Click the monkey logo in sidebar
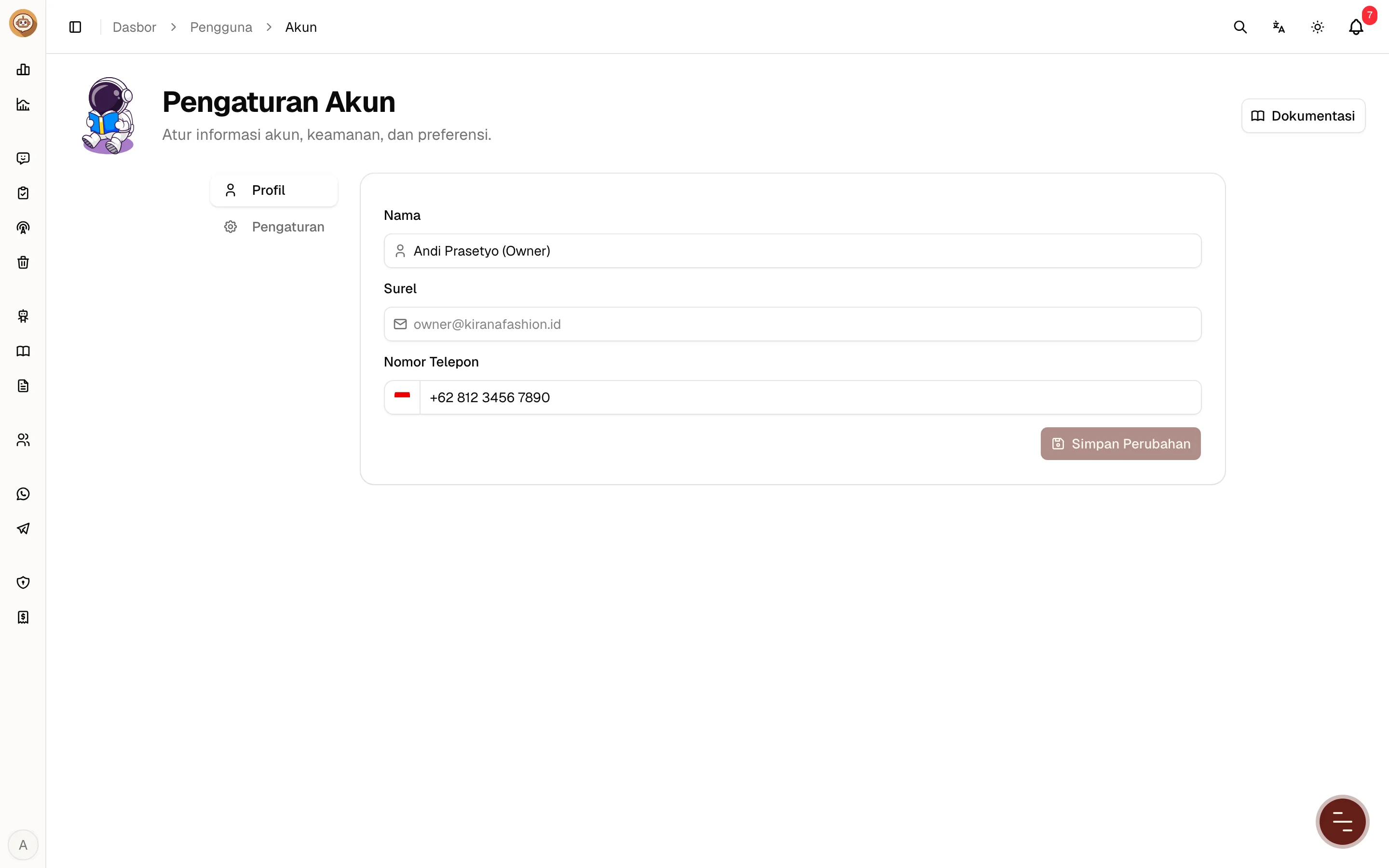 pyautogui.click(x=23, y=24)
